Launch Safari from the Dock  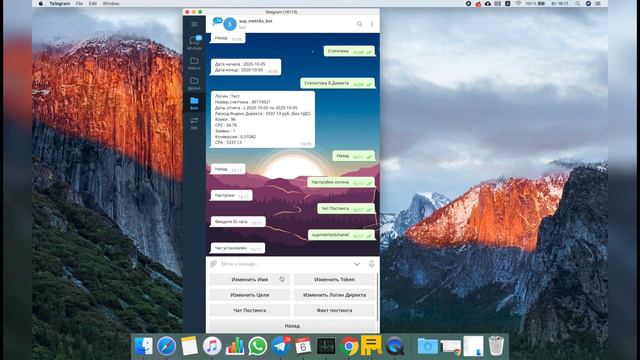pos(166,346)
